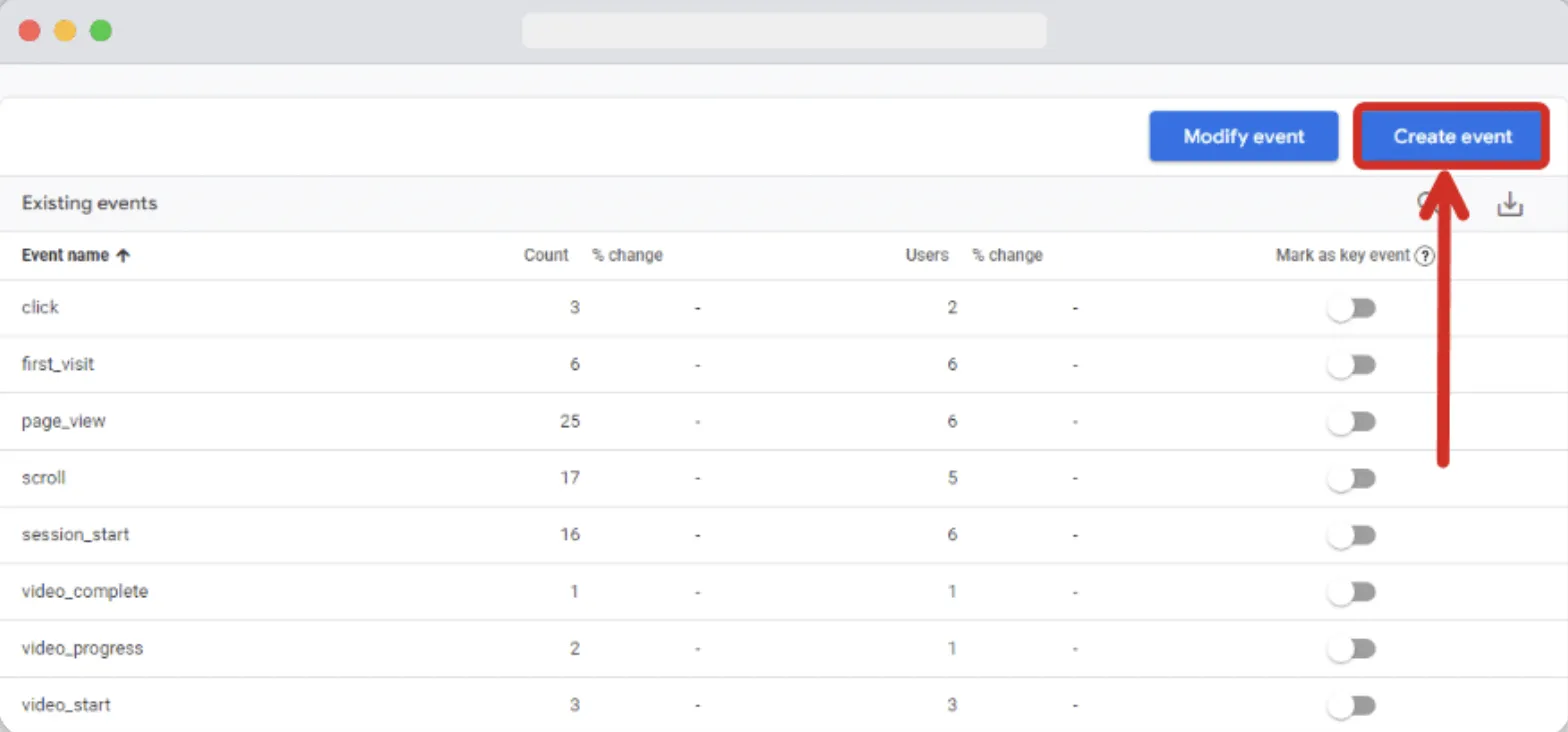The image size is (1568, 732).
Task: Minimize window with yellow button
Action: 65,31
